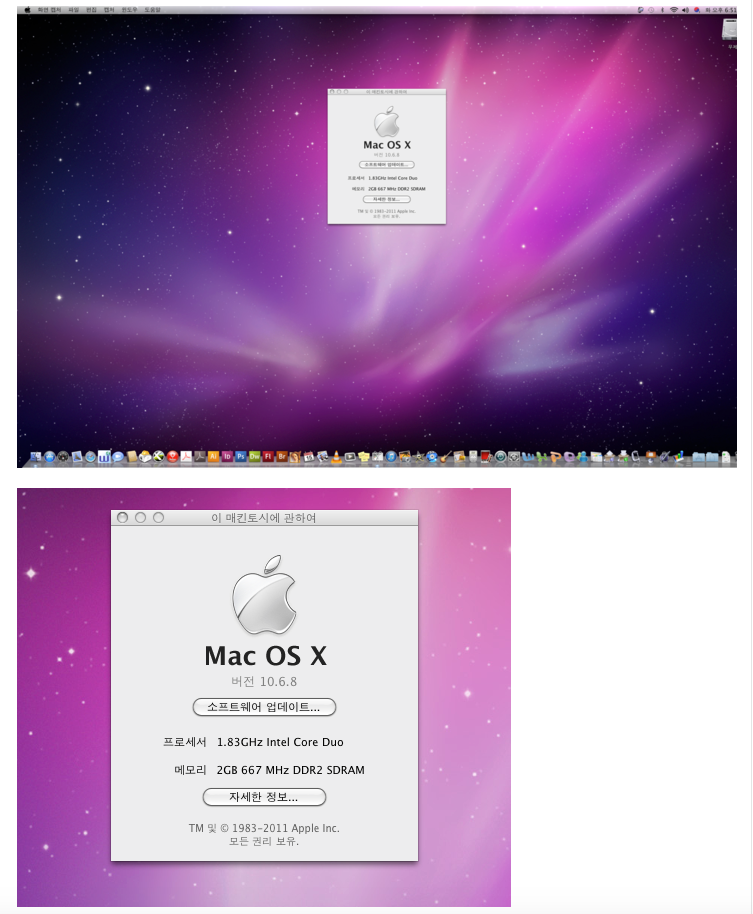This screenshot has width=753, height=914.
Task: Open Adobe Photoshop in the dock
Action: point(241,457)
